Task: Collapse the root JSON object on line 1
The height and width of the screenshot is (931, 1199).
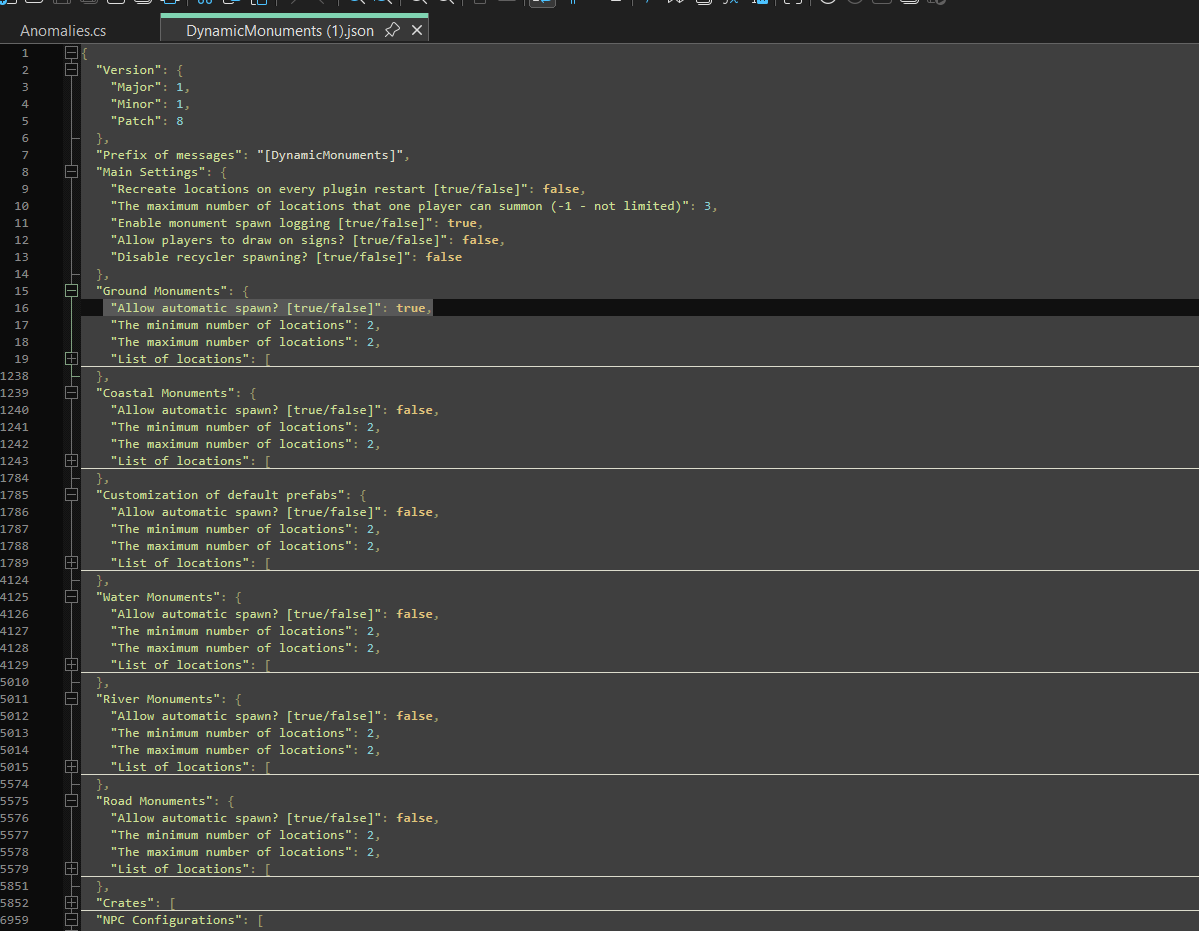Action: tap(71, 53)
